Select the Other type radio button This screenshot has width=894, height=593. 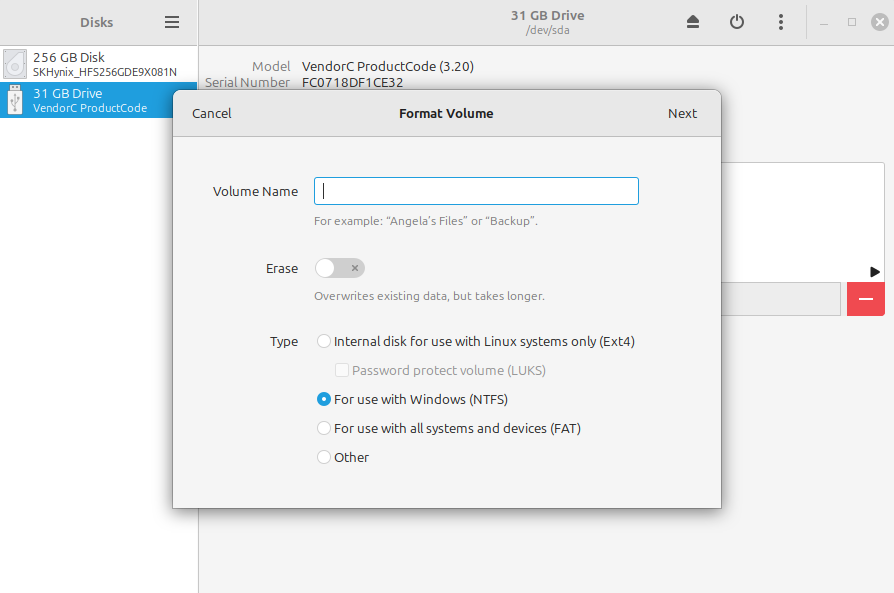click(324, 457)
